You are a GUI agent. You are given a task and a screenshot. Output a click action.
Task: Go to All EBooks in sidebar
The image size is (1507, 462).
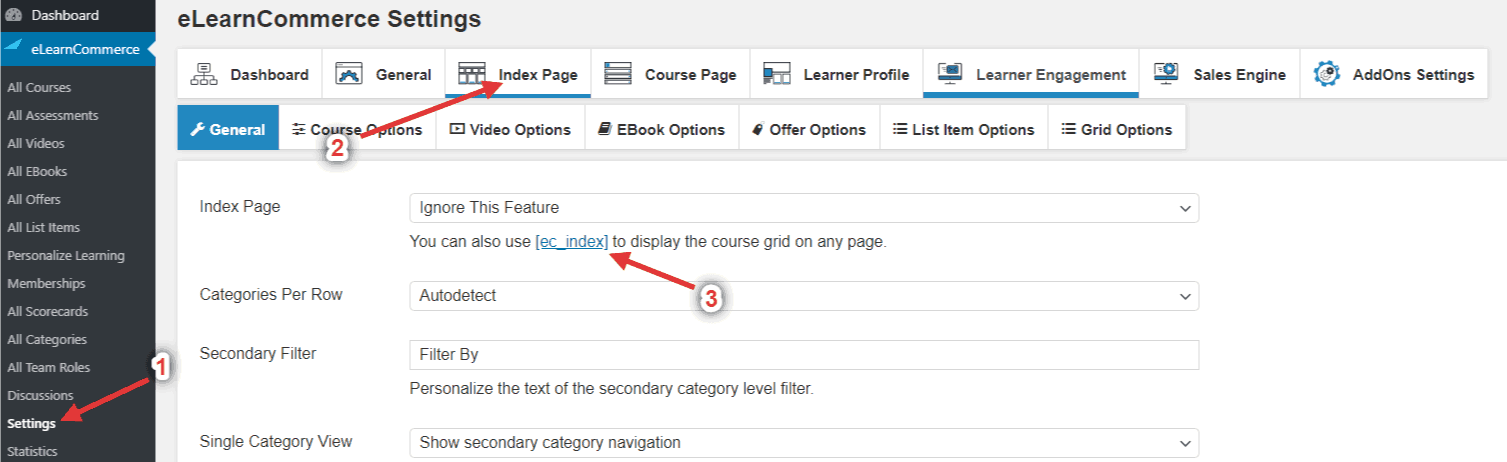click(37, 171)
